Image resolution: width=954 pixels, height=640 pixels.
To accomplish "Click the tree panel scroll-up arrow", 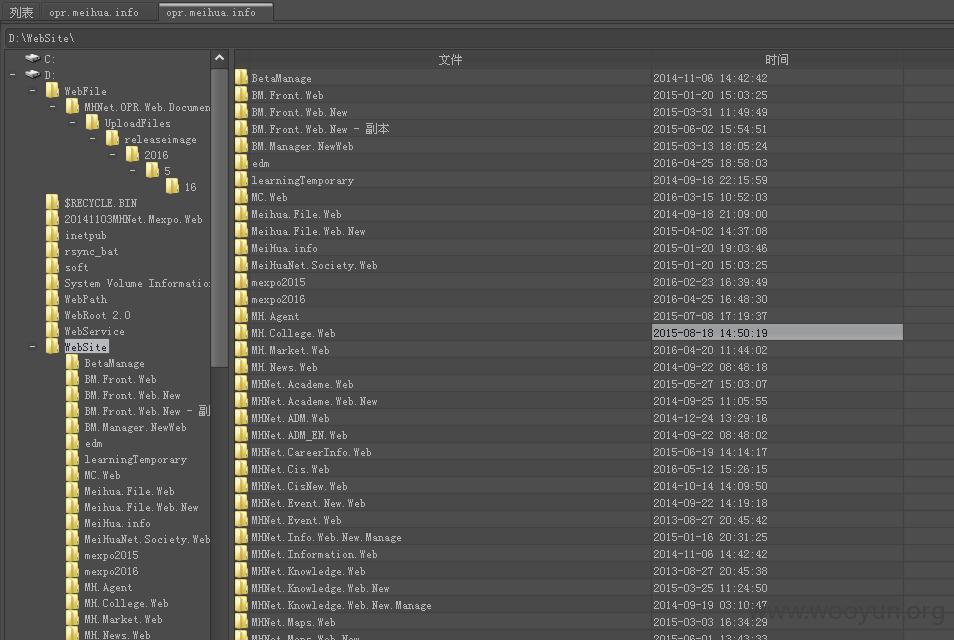I will [x=220, y=58].
